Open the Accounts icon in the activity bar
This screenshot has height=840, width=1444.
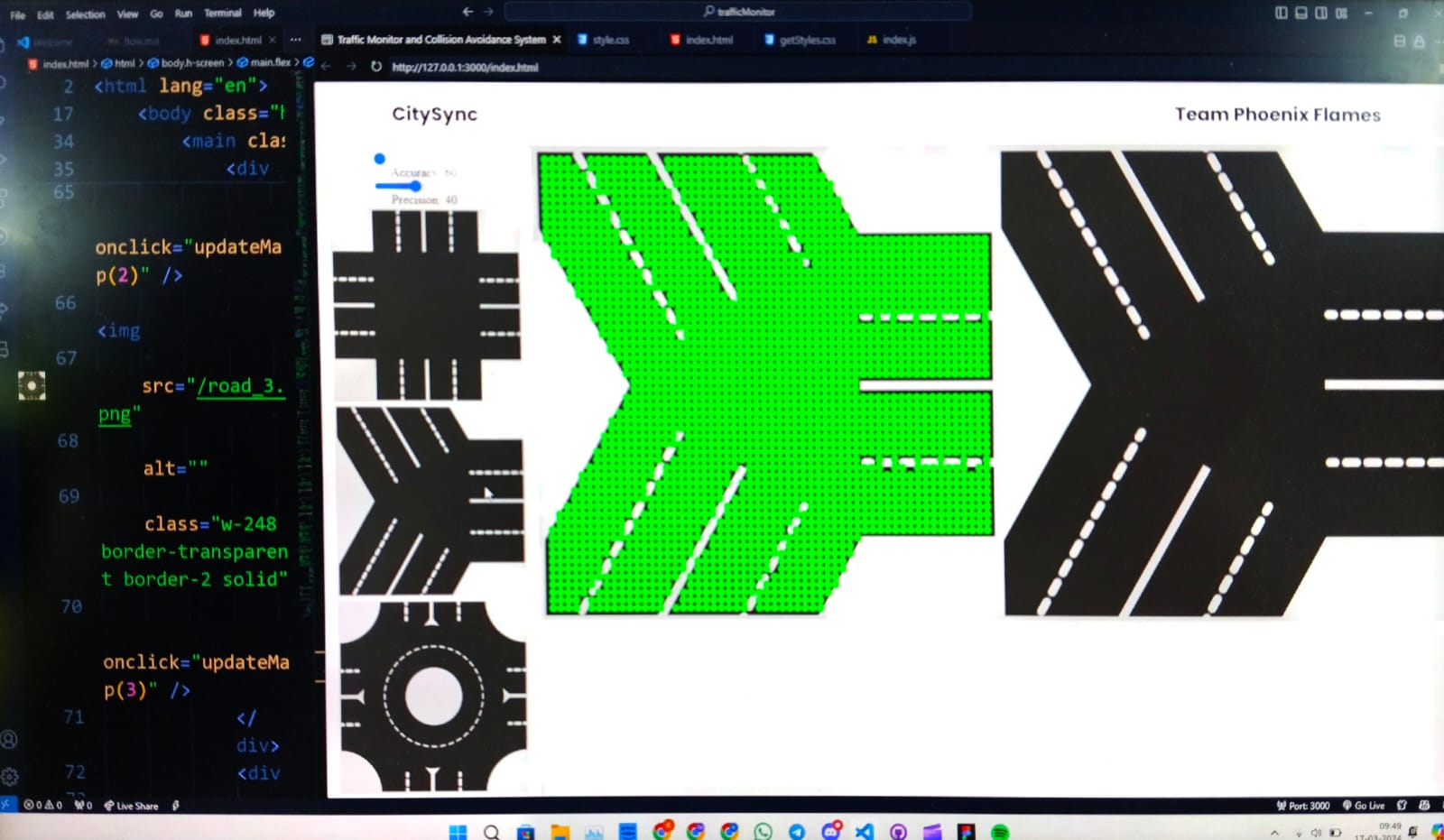(9, 740)
